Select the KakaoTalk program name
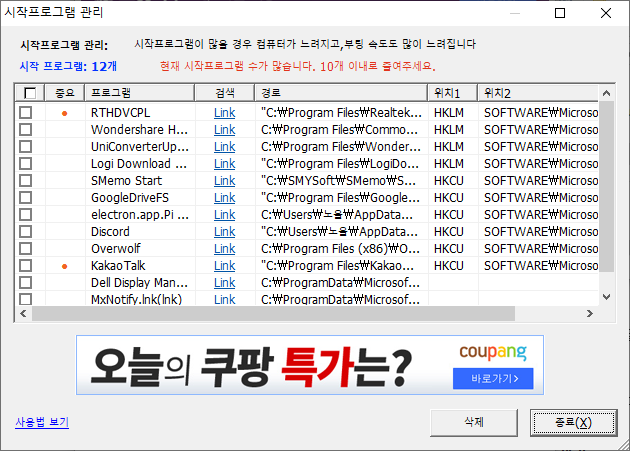The width and height of the screenshot is (630, 451). pos(118,266)
